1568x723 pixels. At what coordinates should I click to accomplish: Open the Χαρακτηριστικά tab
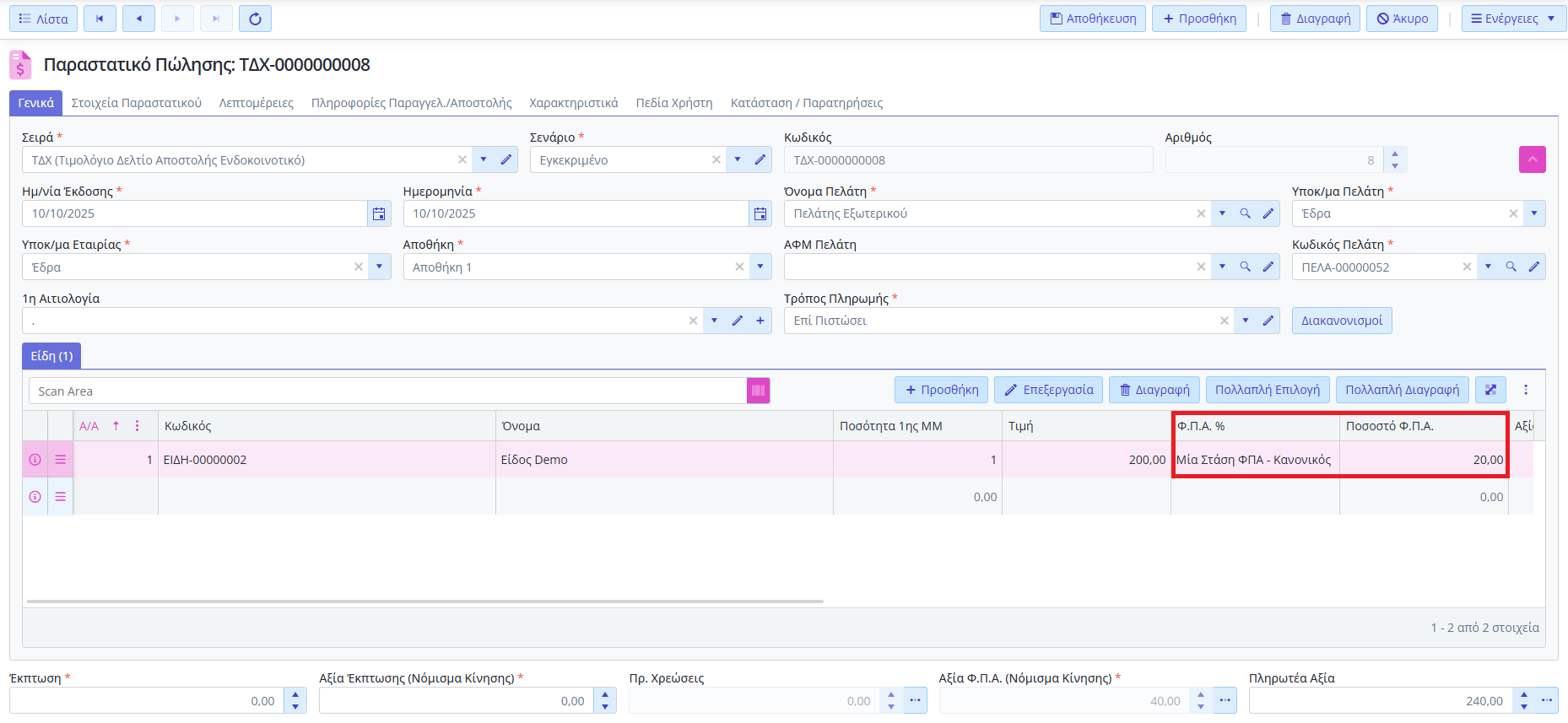[573, 103]
